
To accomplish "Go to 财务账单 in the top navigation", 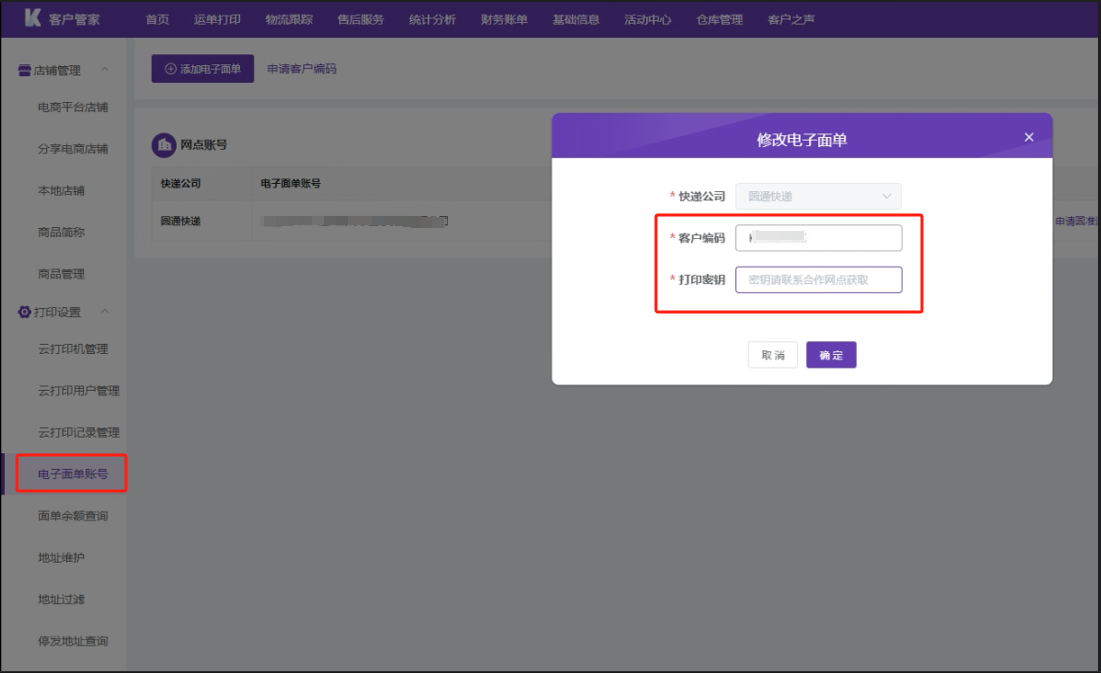I will [504, 20].
